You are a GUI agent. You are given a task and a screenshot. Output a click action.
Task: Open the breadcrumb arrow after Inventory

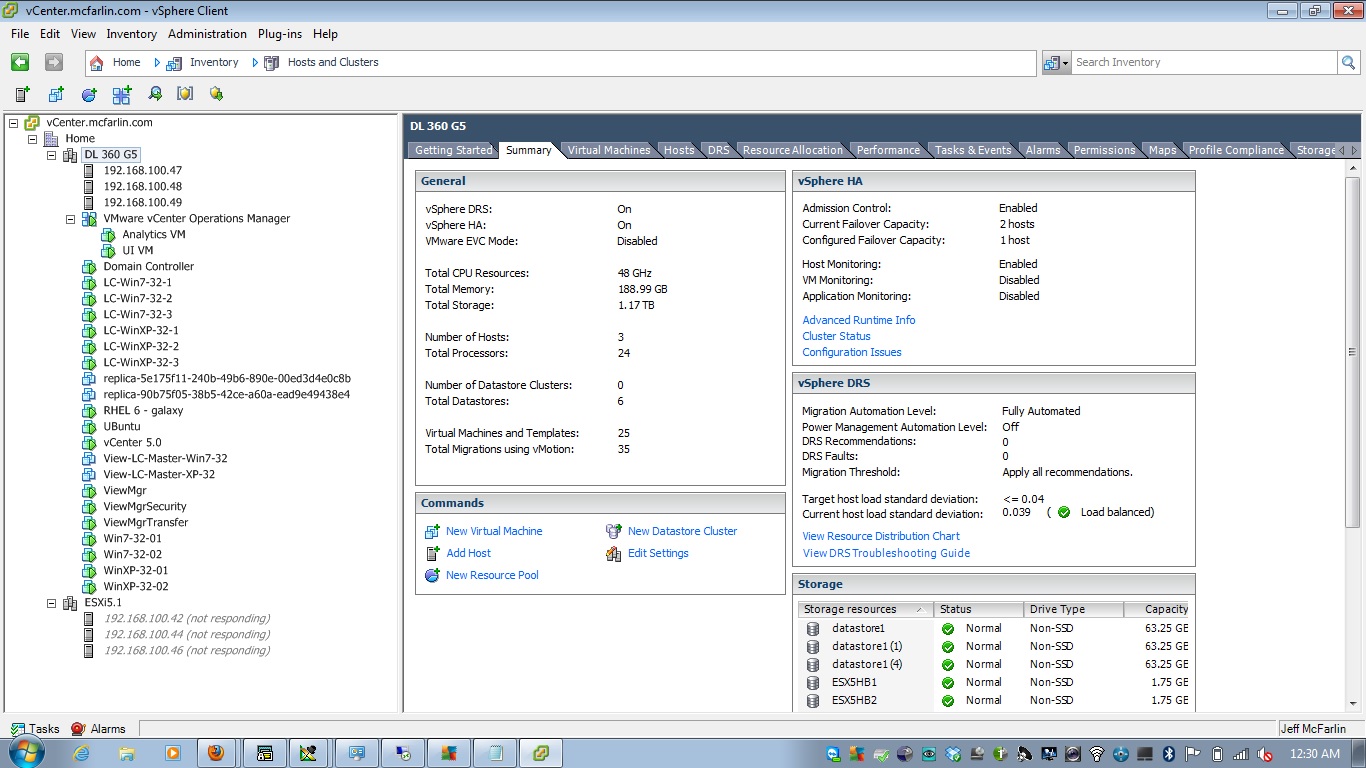255,62
